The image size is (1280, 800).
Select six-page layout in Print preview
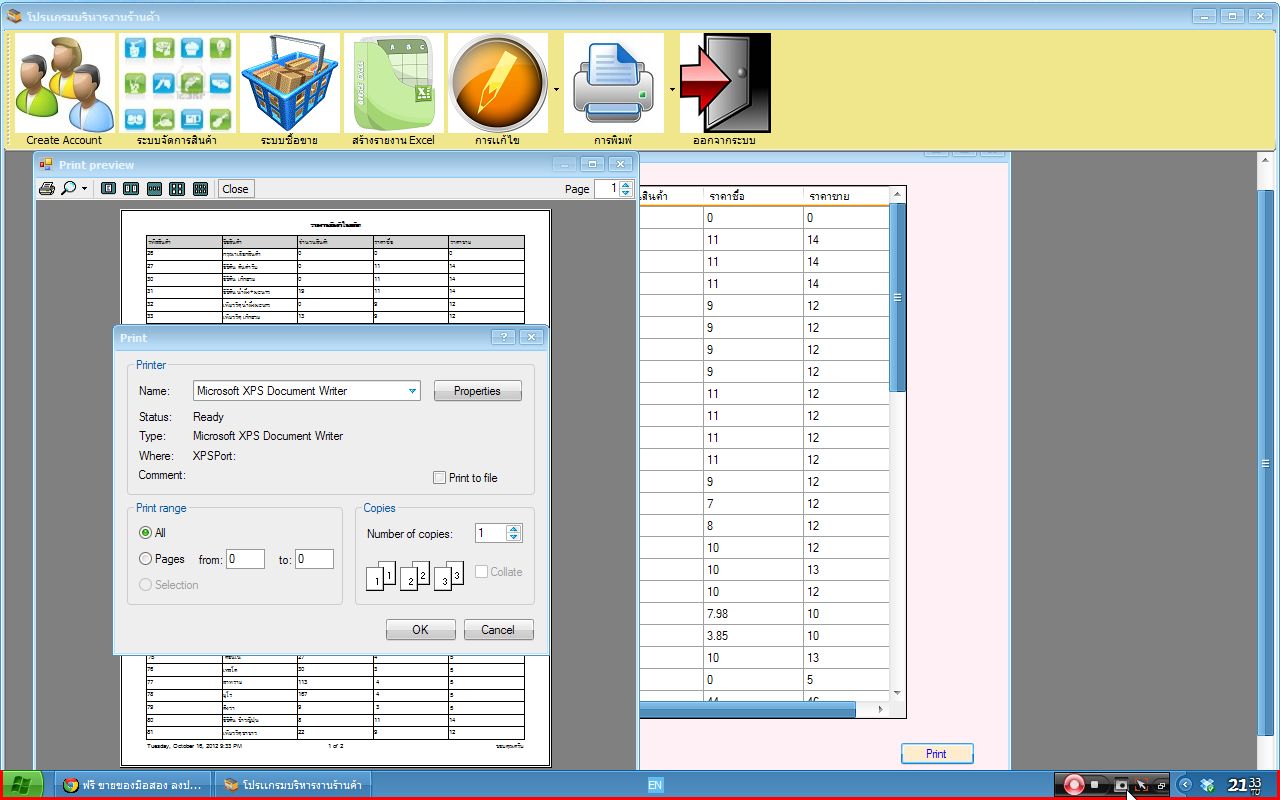click(x=200, y=188)
